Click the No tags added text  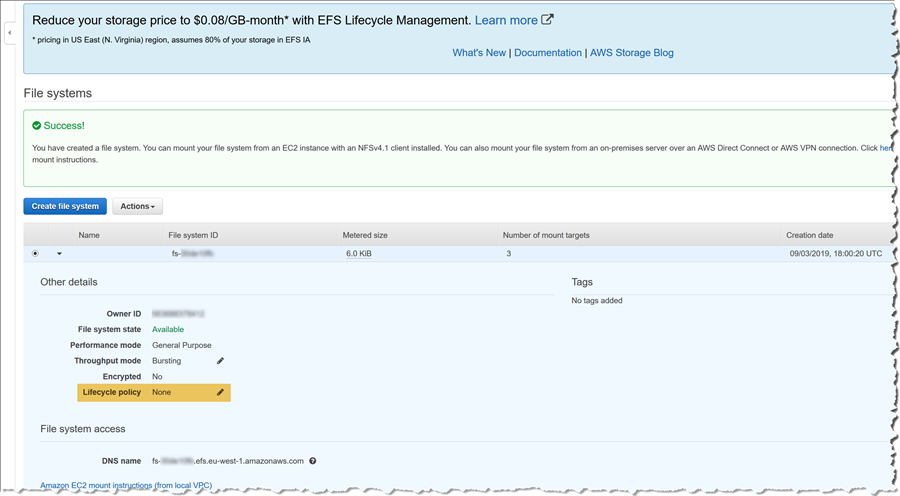click(597, 300)
